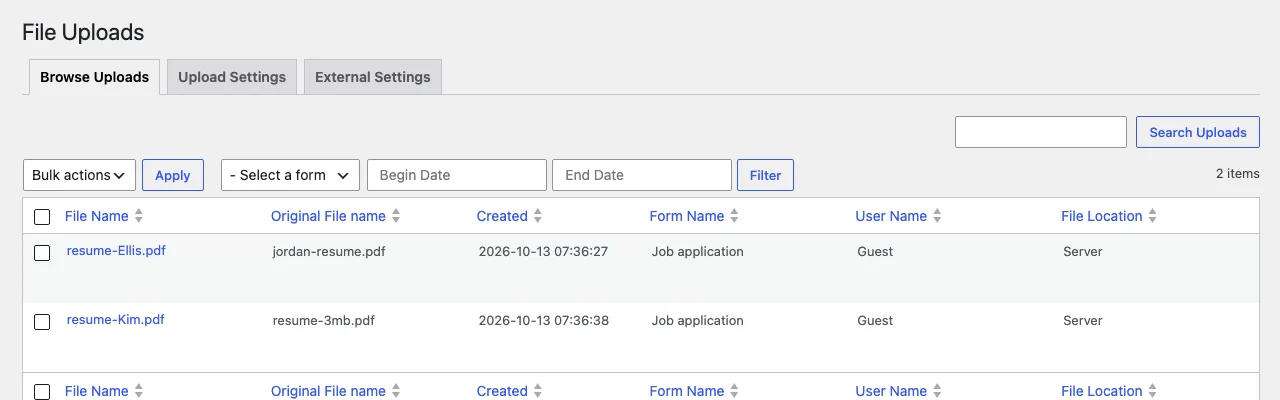Sort by Created column in top header

(502, 216)
